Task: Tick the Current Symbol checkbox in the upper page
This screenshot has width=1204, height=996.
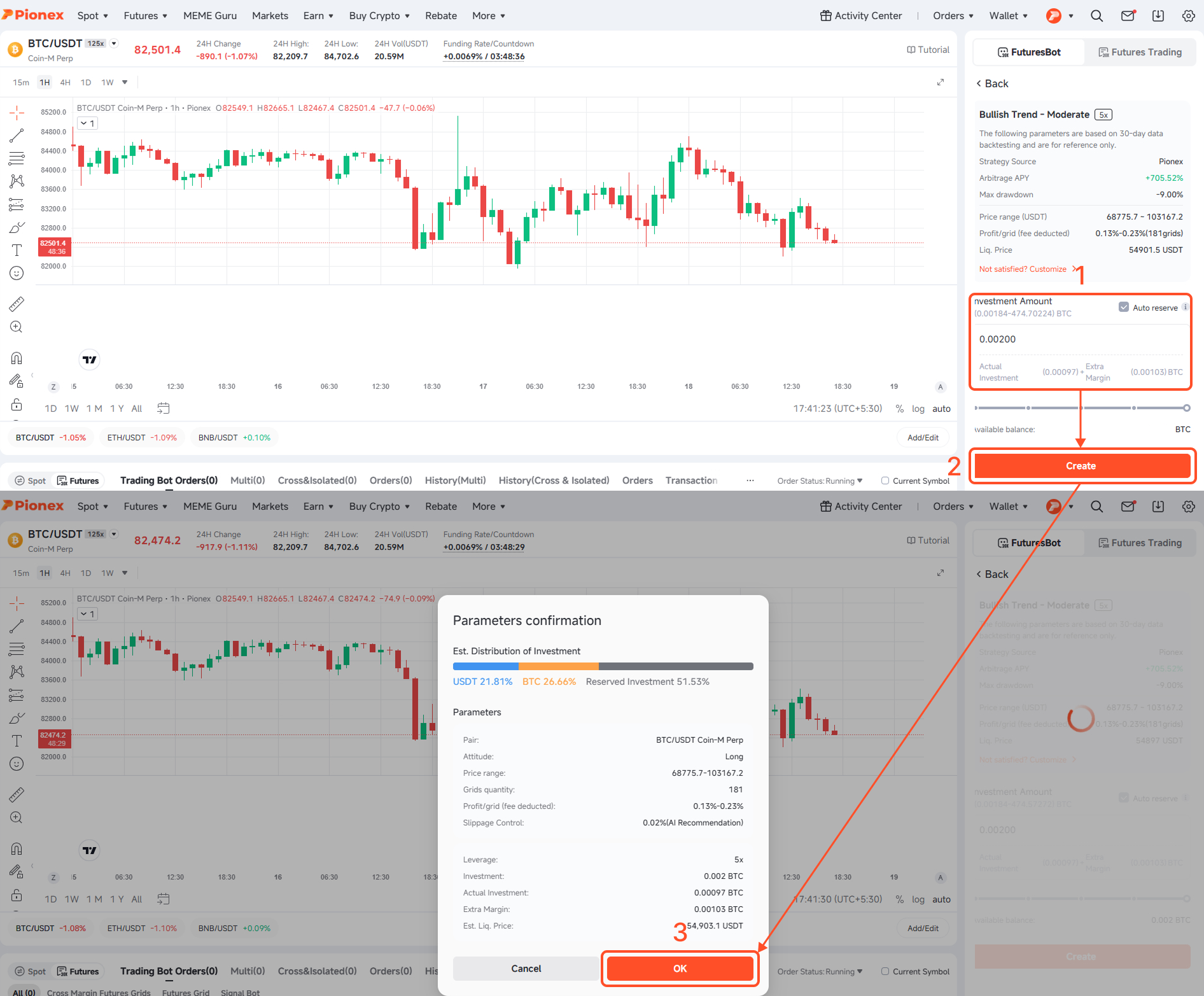Action: (x=885, y=480)
